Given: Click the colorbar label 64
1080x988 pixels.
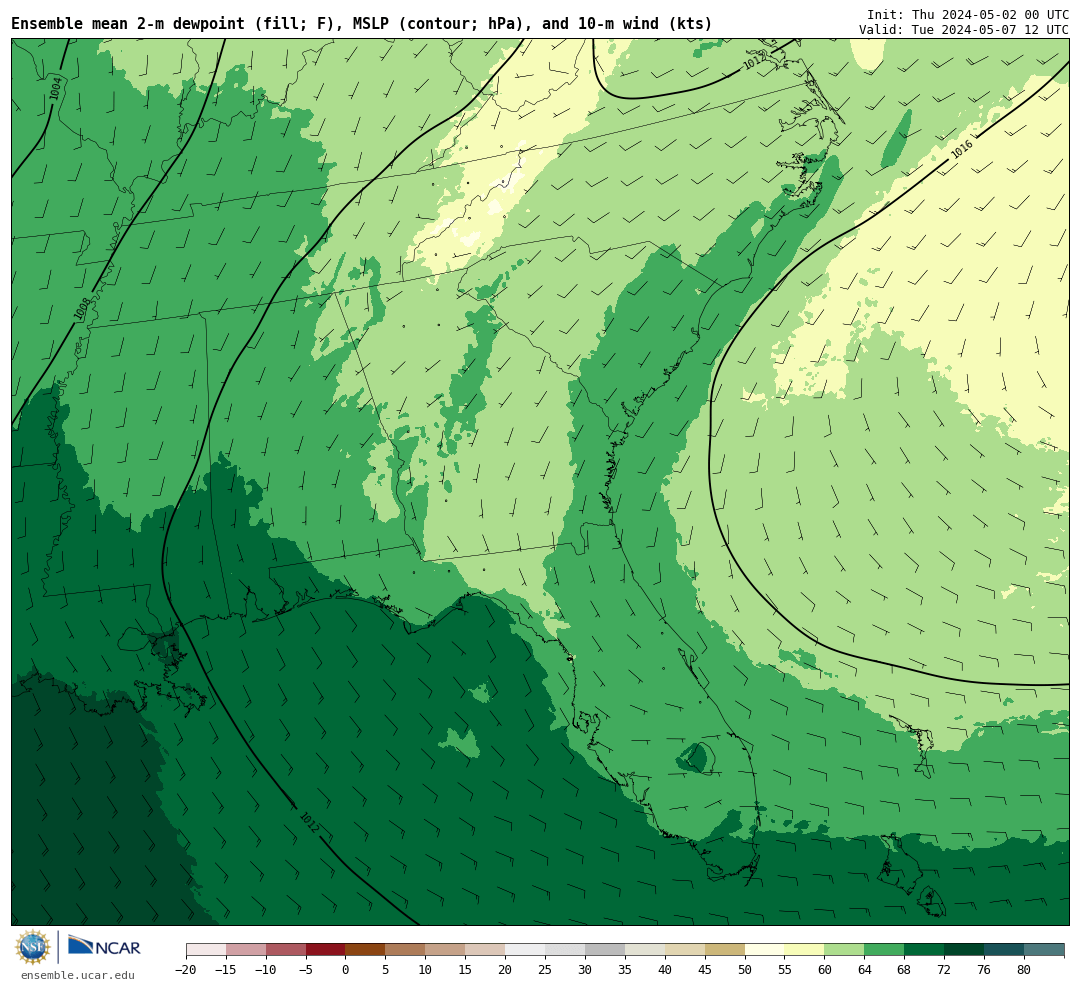Looking at the screenshot, I should click(x=864, y=970).
